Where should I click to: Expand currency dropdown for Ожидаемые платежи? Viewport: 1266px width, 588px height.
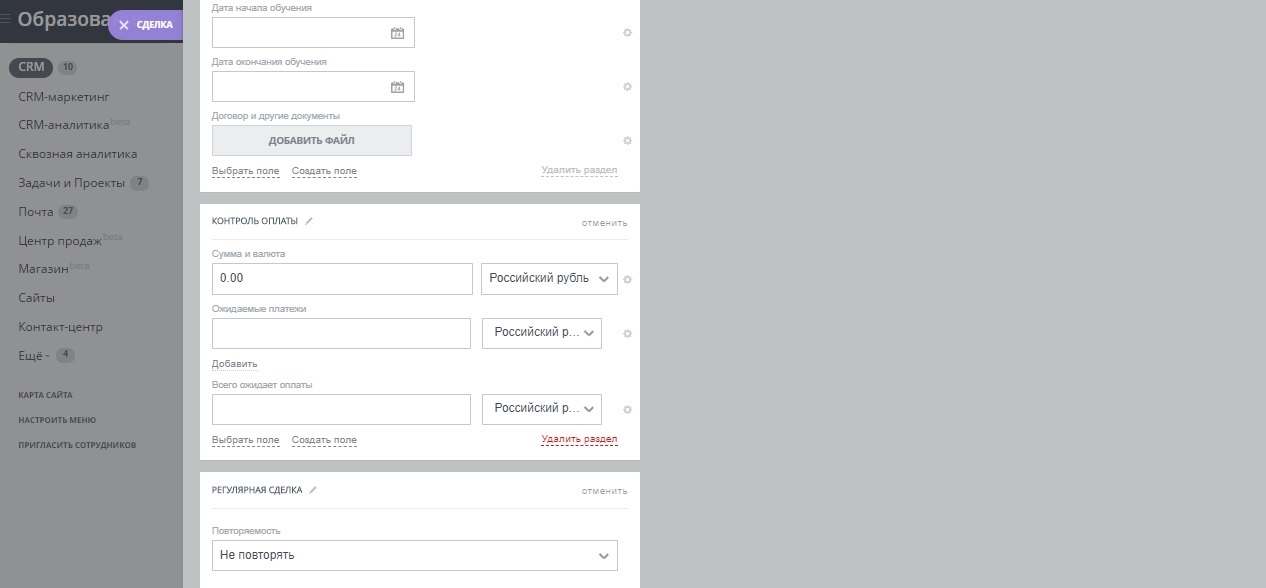542,333
